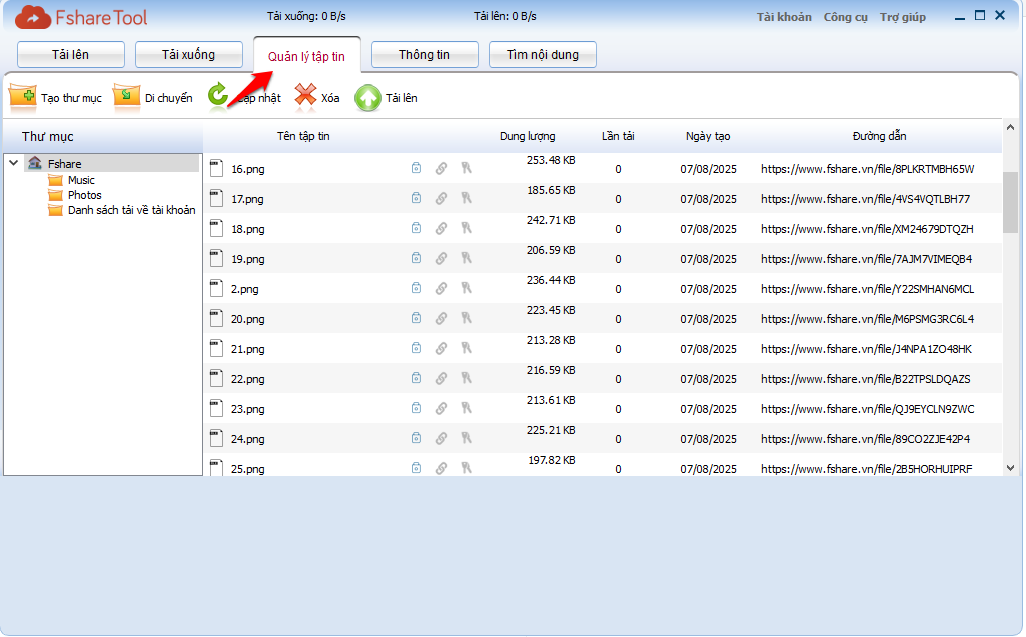Sort by the Dung lượng column header
The height and width of the screenshot is (637, 1026).
(527, 136)
